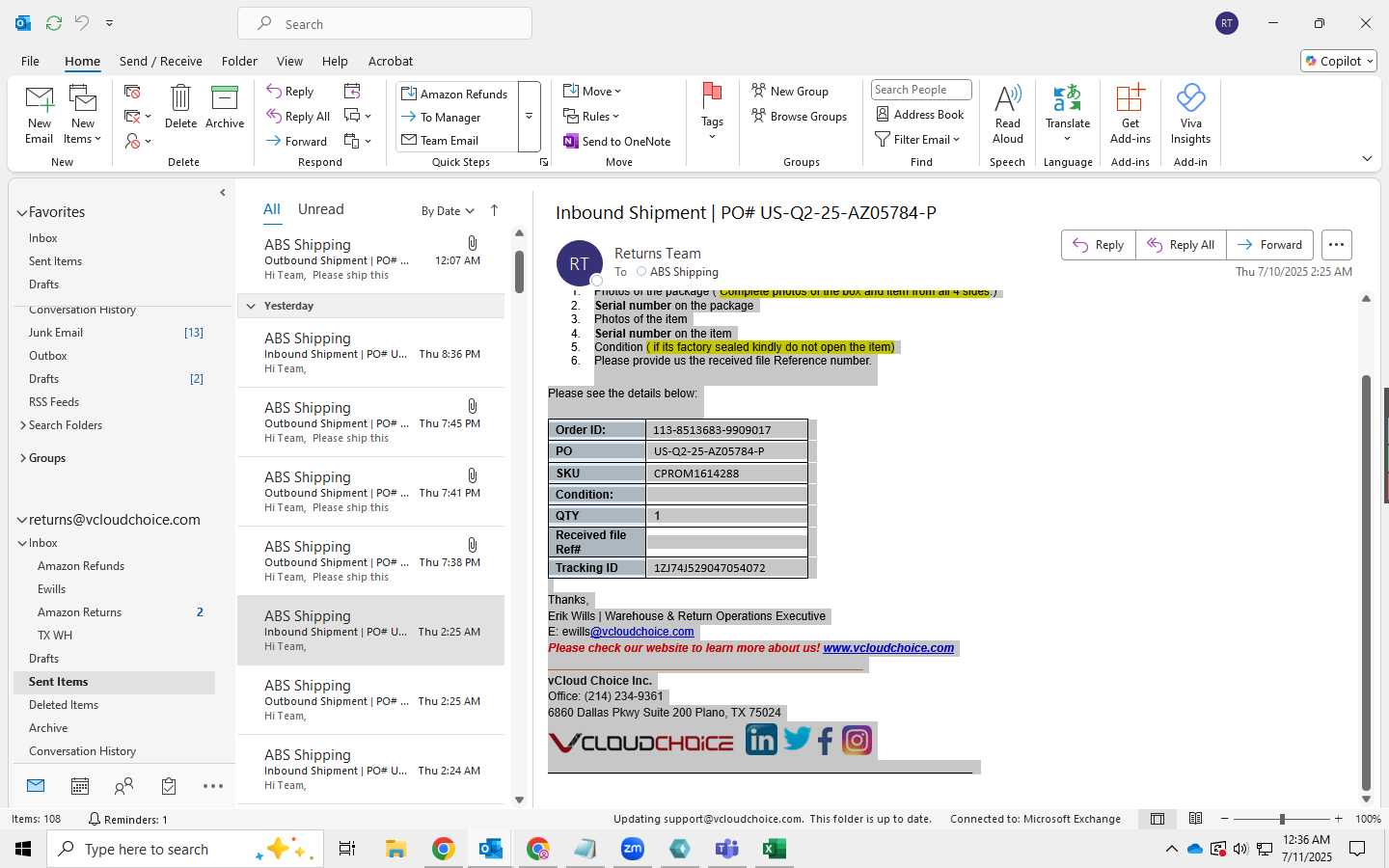The height and width of the screenshot is (868, 1389).
Task: Switch to Tasks view icon
Action: (x=169, y=786)
